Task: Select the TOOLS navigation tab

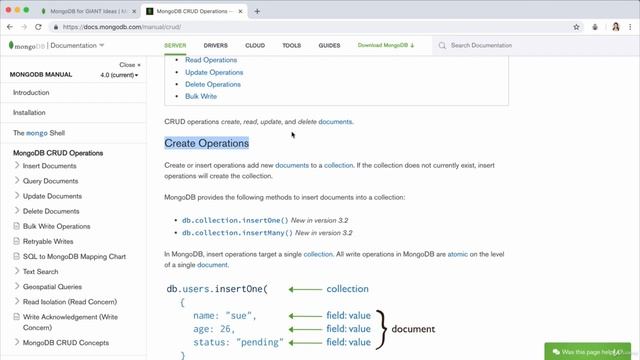Action: pyautogui.click(x=291, y=45)
